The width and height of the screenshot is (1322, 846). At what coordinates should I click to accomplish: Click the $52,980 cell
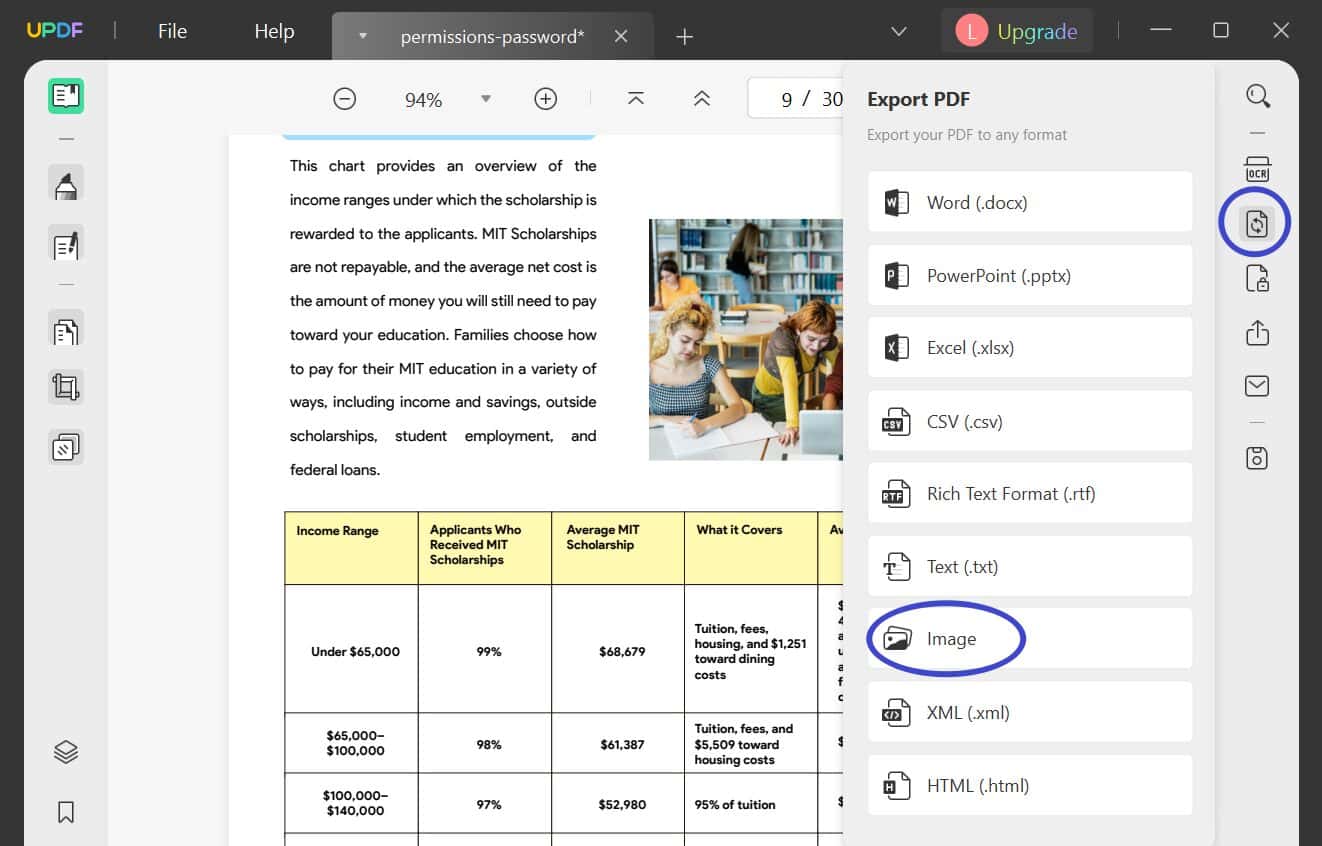(618, 803)
